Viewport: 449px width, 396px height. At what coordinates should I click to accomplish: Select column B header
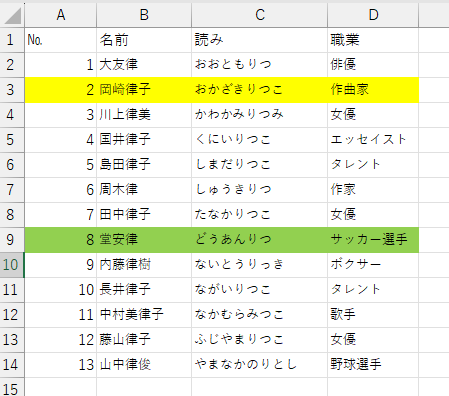tap(144, 15)
